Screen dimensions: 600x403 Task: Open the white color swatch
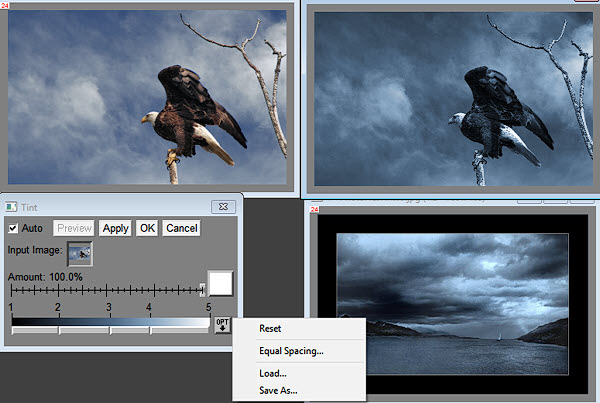[220, 283]
